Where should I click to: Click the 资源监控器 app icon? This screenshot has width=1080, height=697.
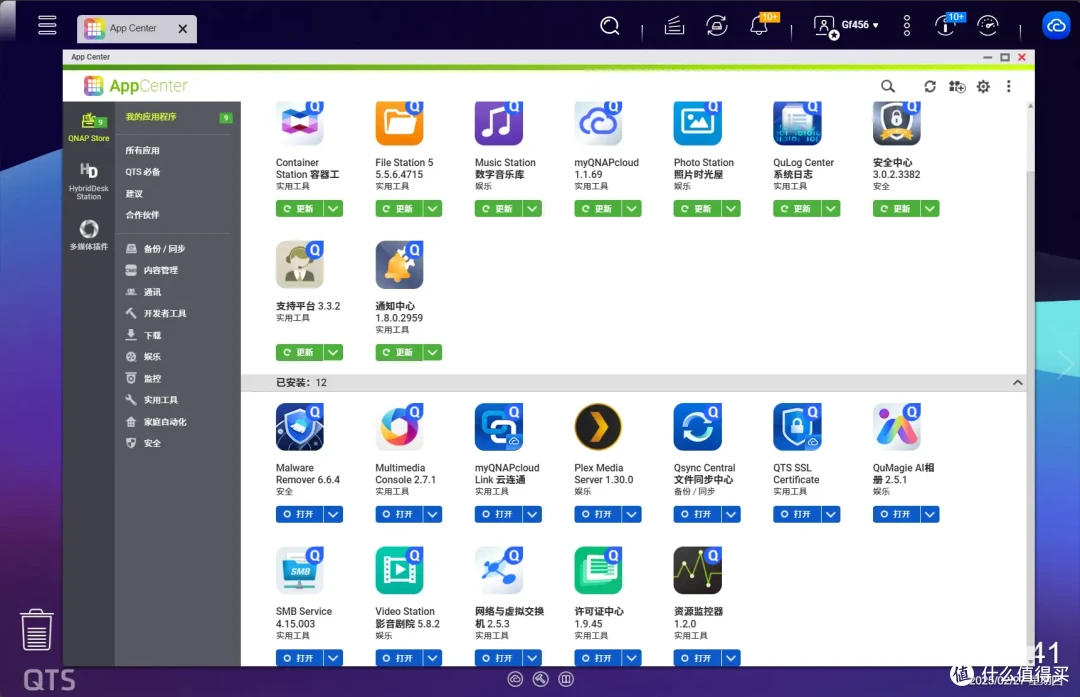[x=698, y=570]
